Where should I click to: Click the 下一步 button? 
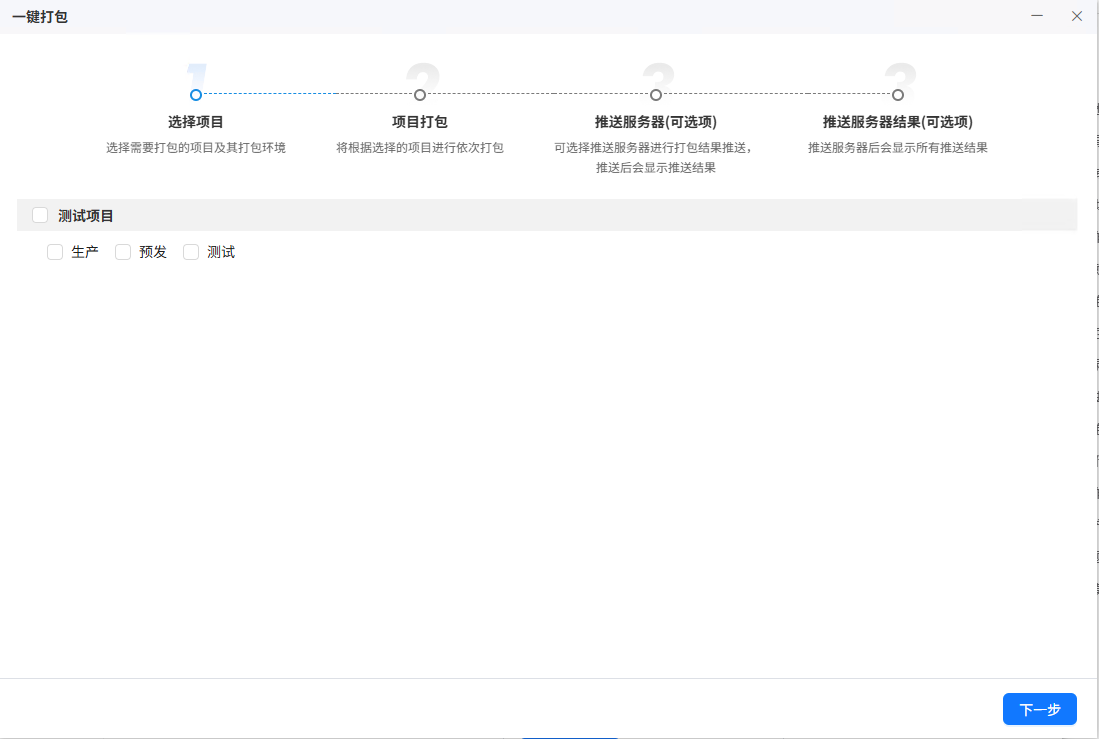click(x=1040, y=709)
